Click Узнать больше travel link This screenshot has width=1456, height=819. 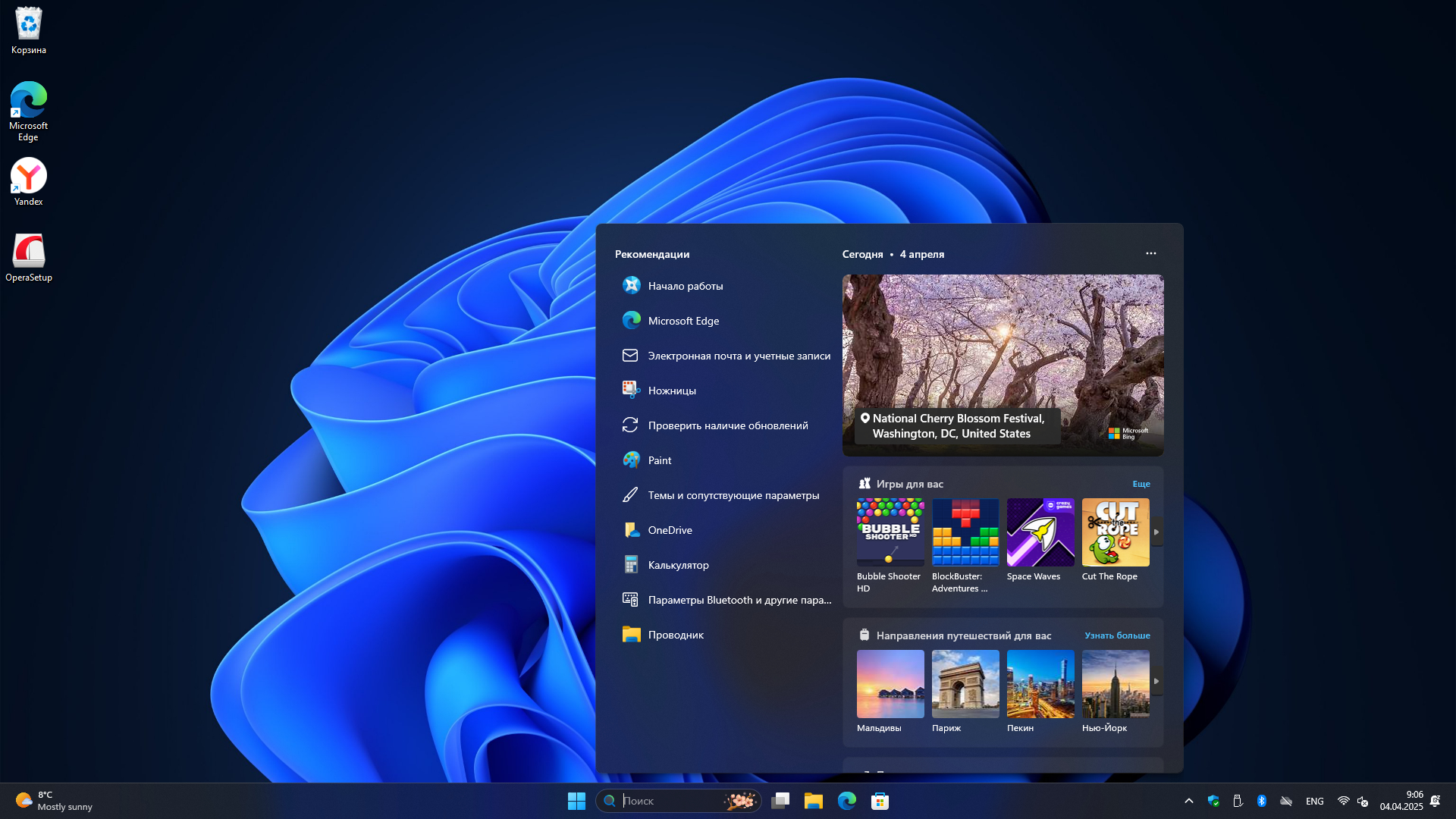point(1117,635)
